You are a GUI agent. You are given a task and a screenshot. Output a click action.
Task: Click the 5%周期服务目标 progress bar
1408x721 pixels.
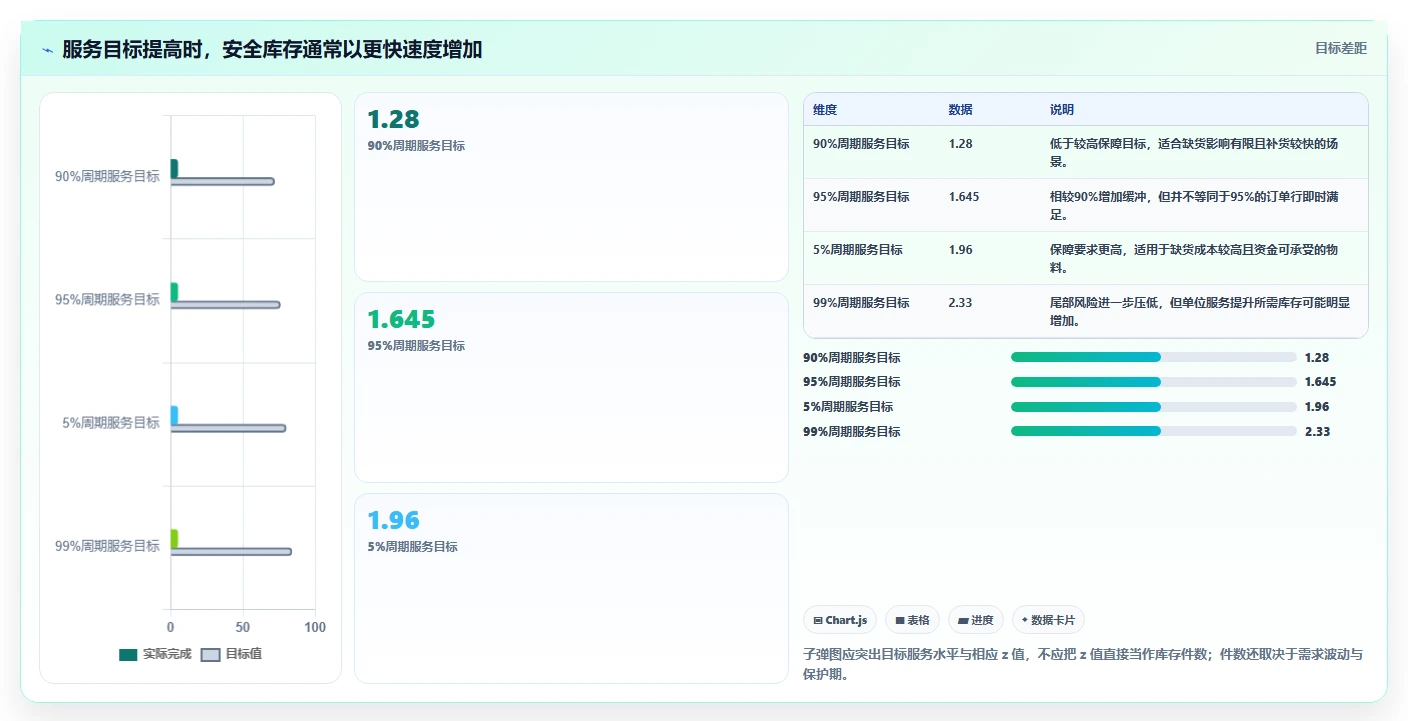1153,407
